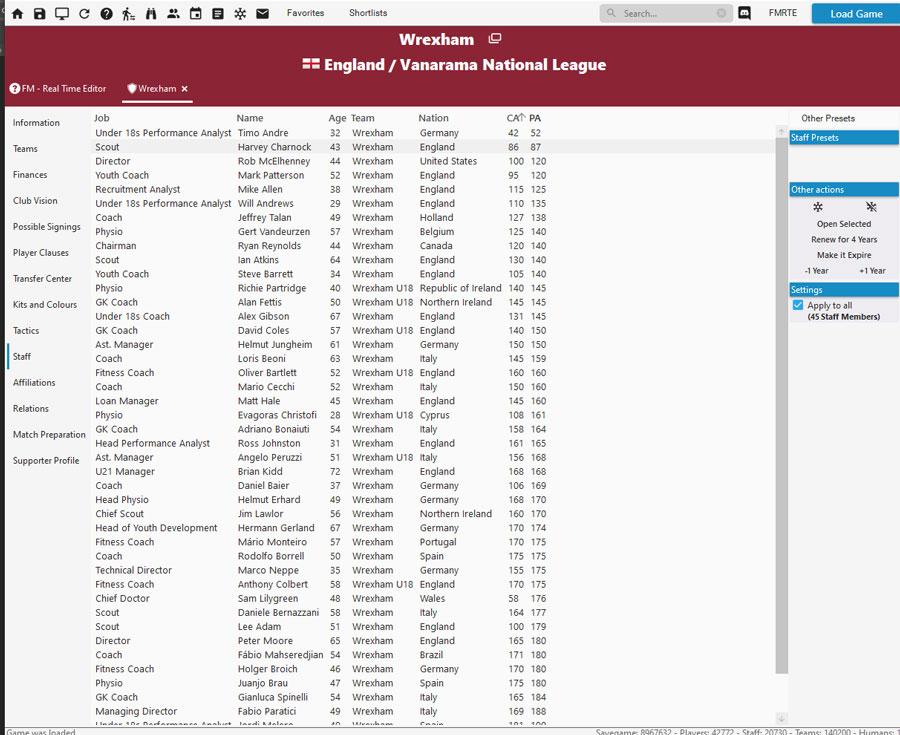Open the Relations section
Viewport: 900px width, 735px height.
30,409
